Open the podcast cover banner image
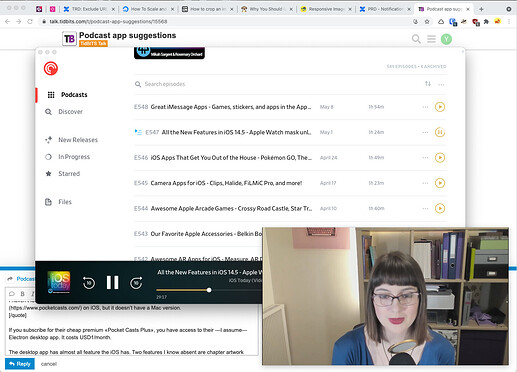Screen dimensions: 517x372 169,53
